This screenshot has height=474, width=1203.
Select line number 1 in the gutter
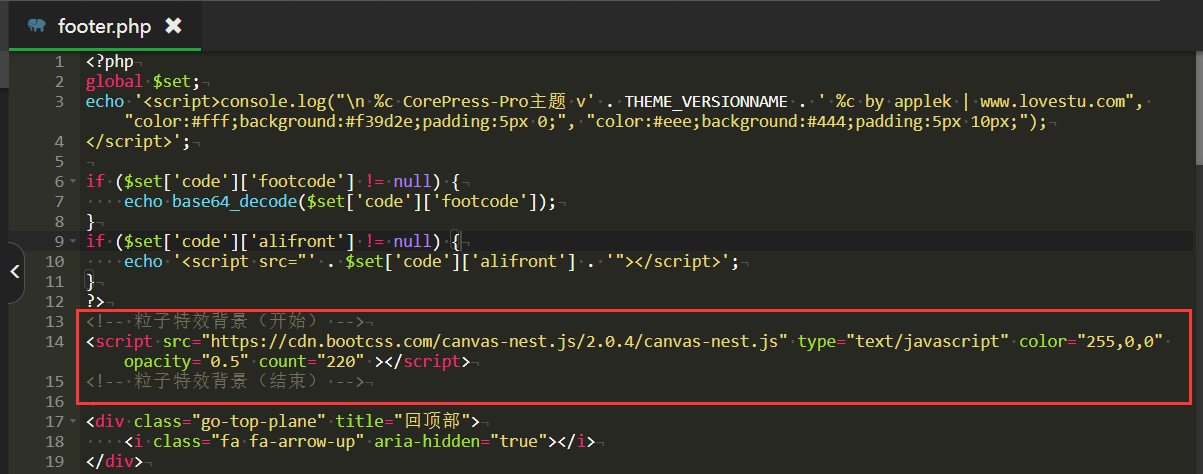[60, 61]
